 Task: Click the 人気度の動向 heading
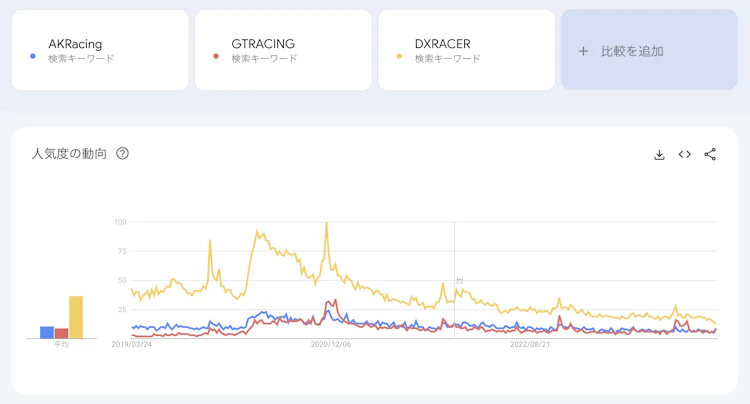(x=69, y=154)
